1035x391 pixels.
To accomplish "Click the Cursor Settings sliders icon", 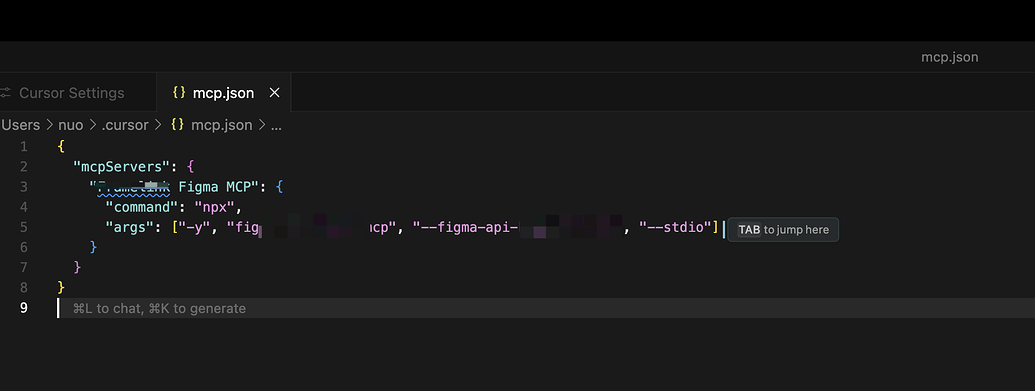I will (x=6, y=93).
